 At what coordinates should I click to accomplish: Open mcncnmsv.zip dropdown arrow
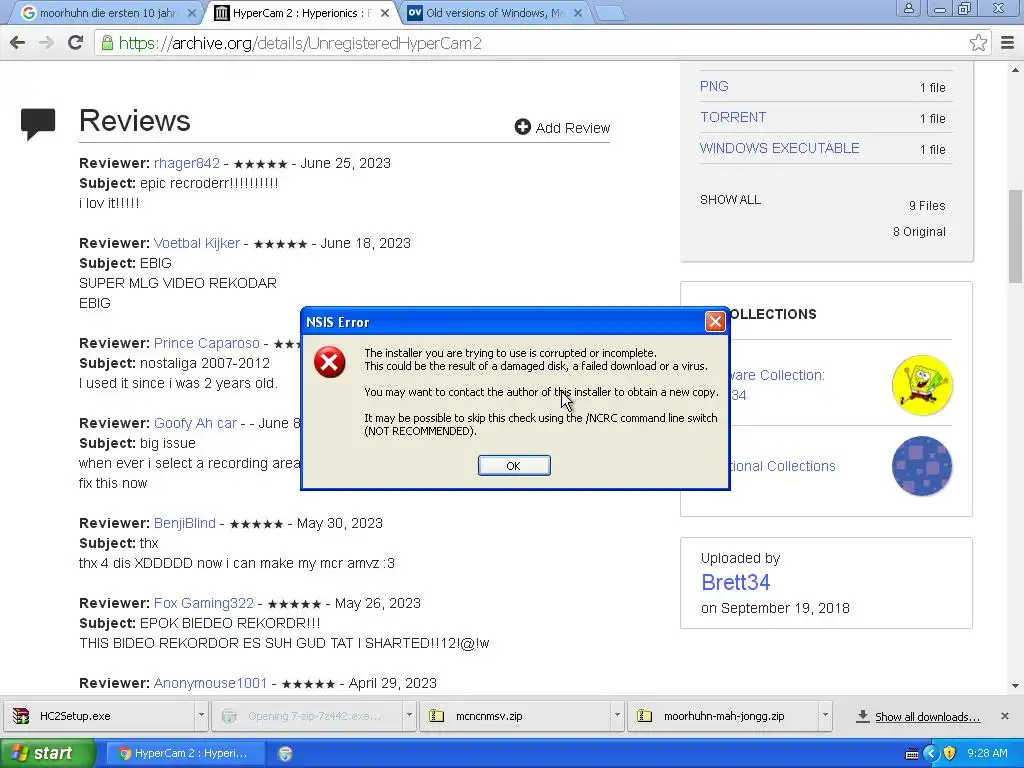pos(617,716)
